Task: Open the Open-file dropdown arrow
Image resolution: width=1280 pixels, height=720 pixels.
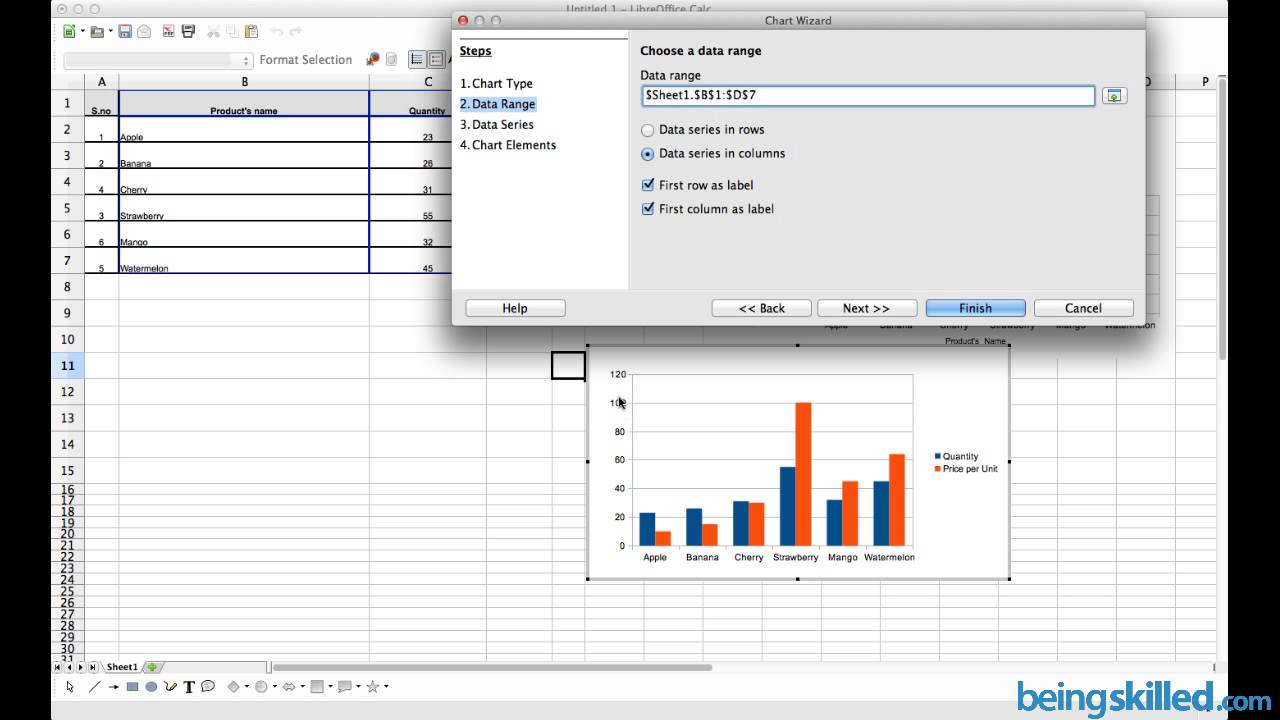Action: click(x=111, y=32)
